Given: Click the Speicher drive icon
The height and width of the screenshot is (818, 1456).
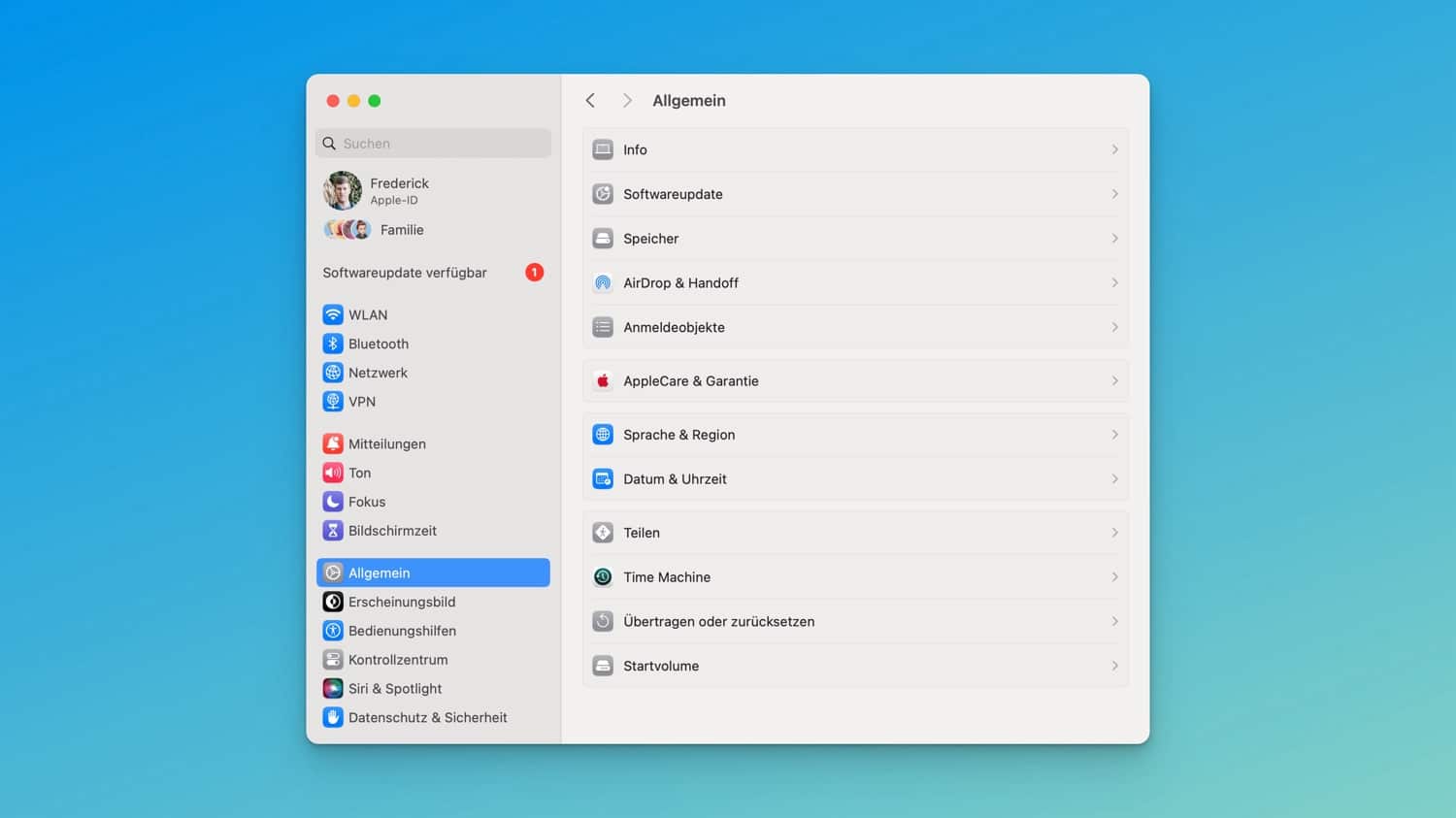Looking at the screenshot, I should pos(603,239).
